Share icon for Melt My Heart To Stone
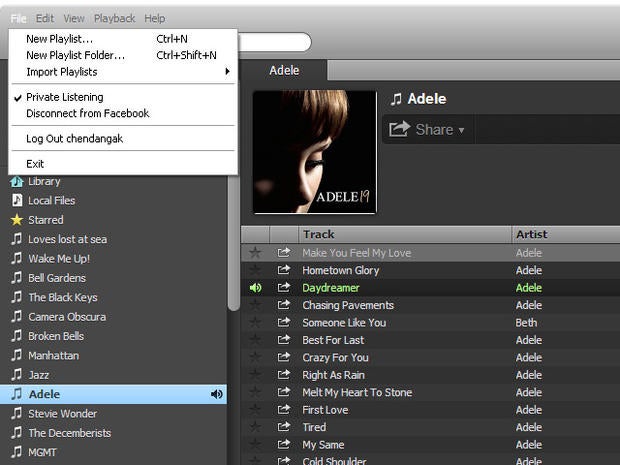The width and height of the screenshot is (620, 465). (284, 391)
